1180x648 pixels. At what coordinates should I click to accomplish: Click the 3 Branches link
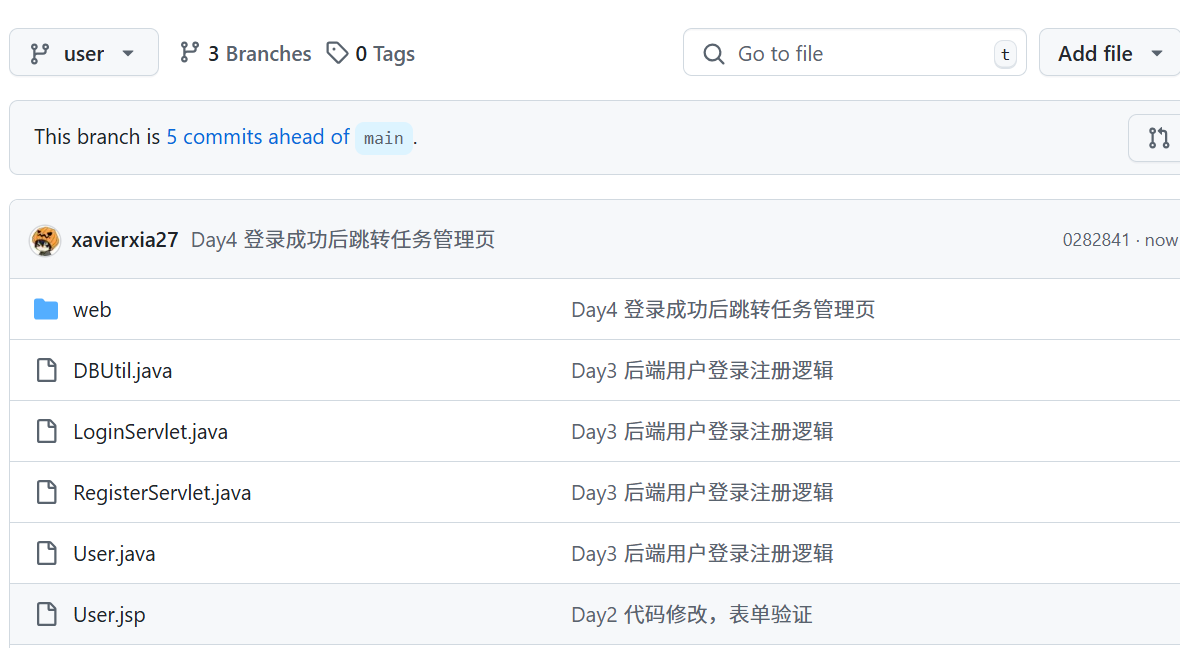point(246,54)
